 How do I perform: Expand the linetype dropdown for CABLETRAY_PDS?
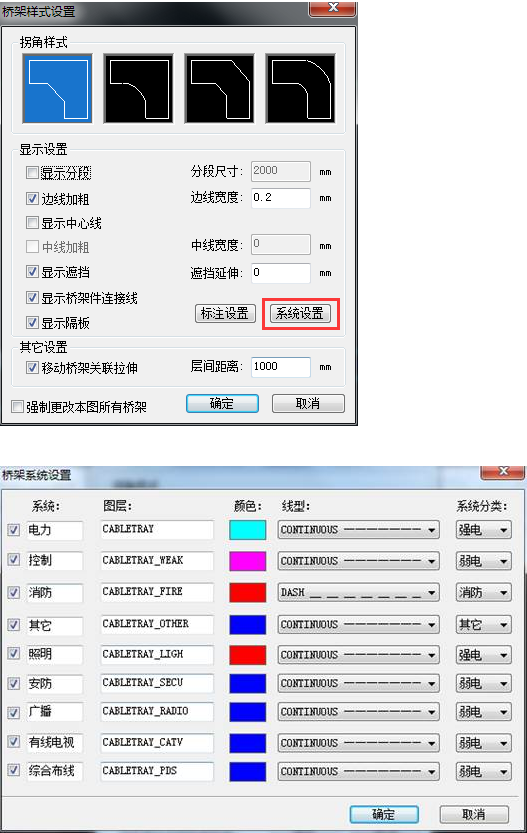[x=359, y=771]
